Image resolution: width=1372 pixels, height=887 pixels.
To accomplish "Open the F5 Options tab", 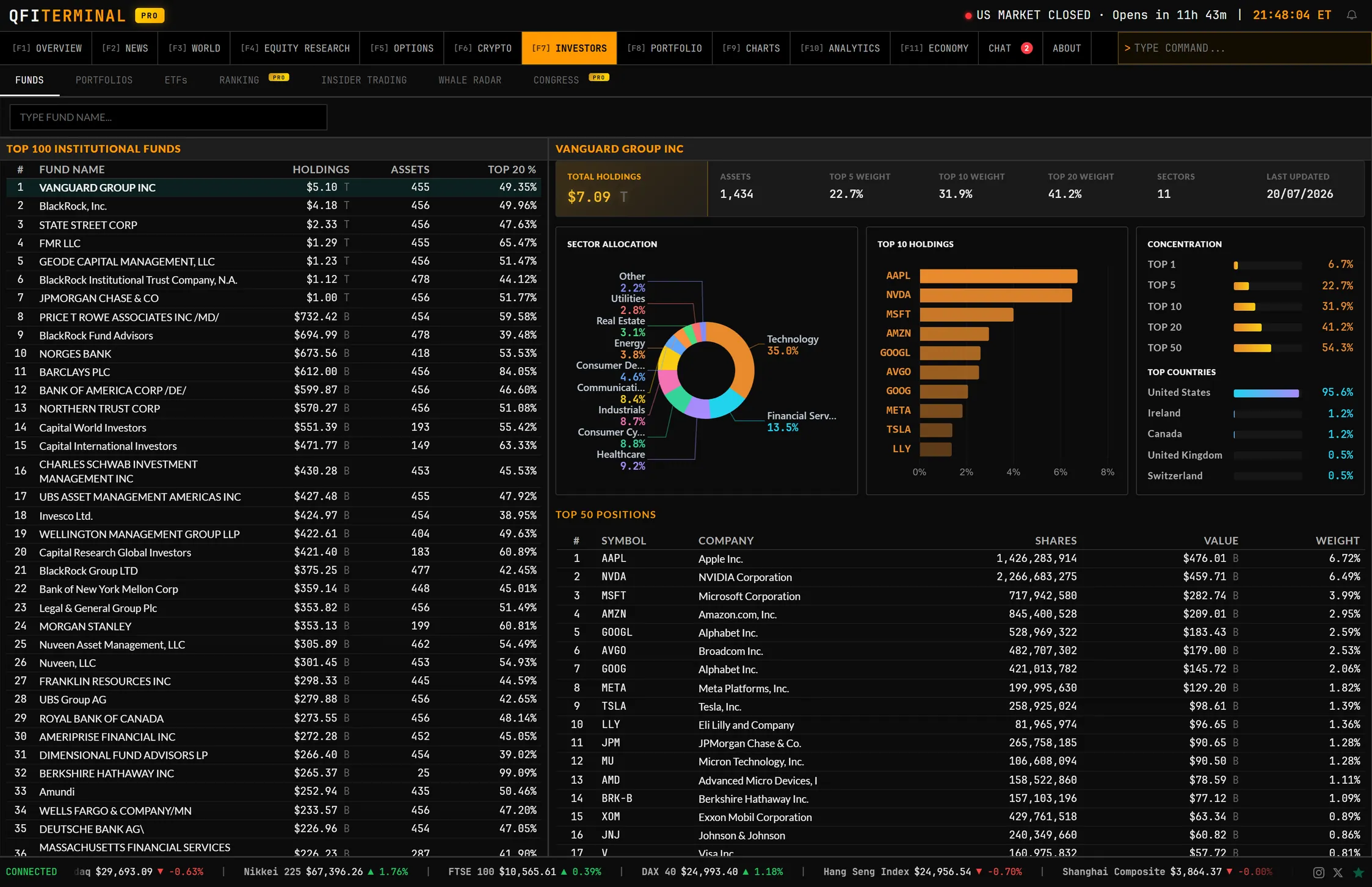I will [402, 48].
